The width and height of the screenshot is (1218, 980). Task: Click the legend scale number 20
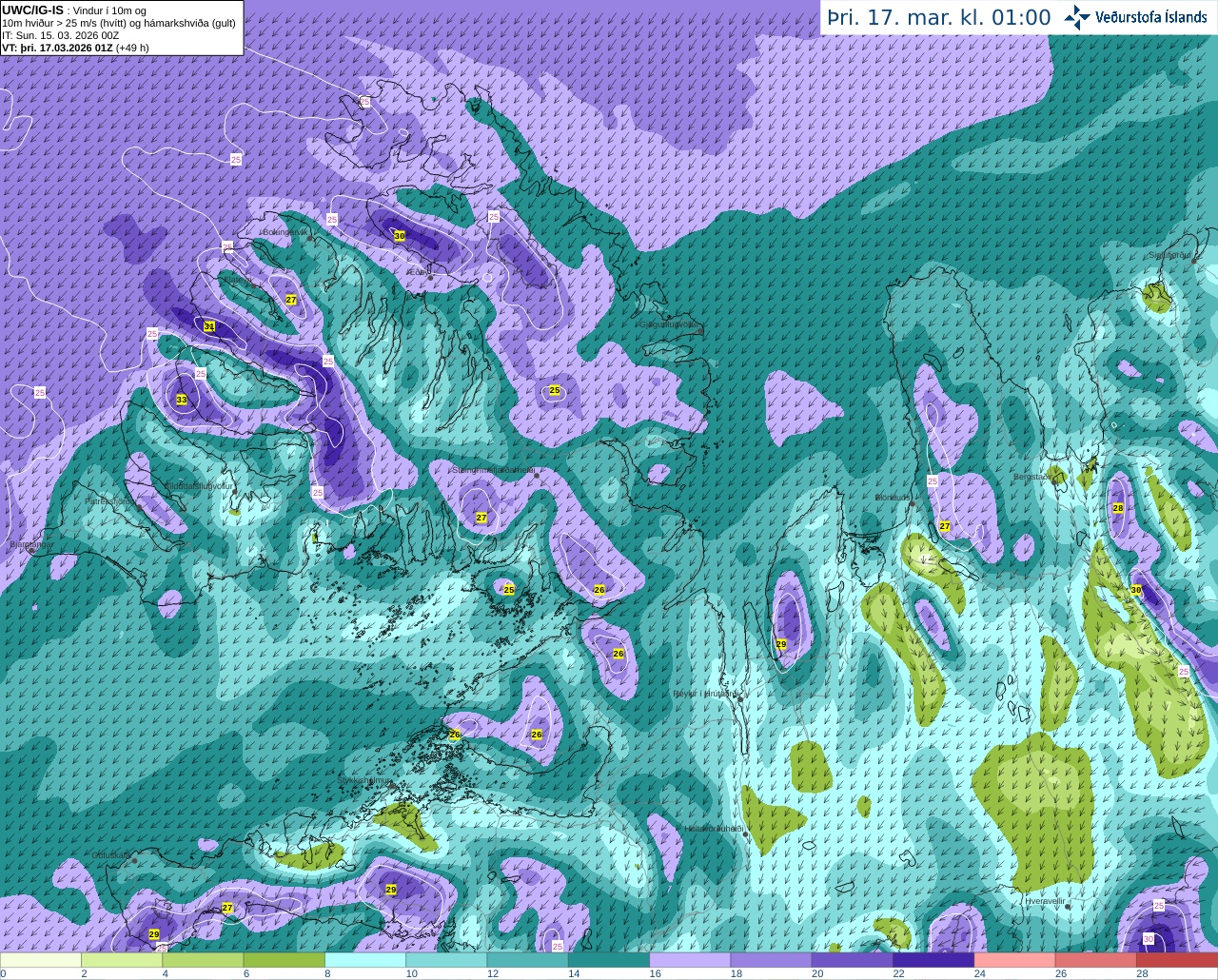tap(817, 973)
